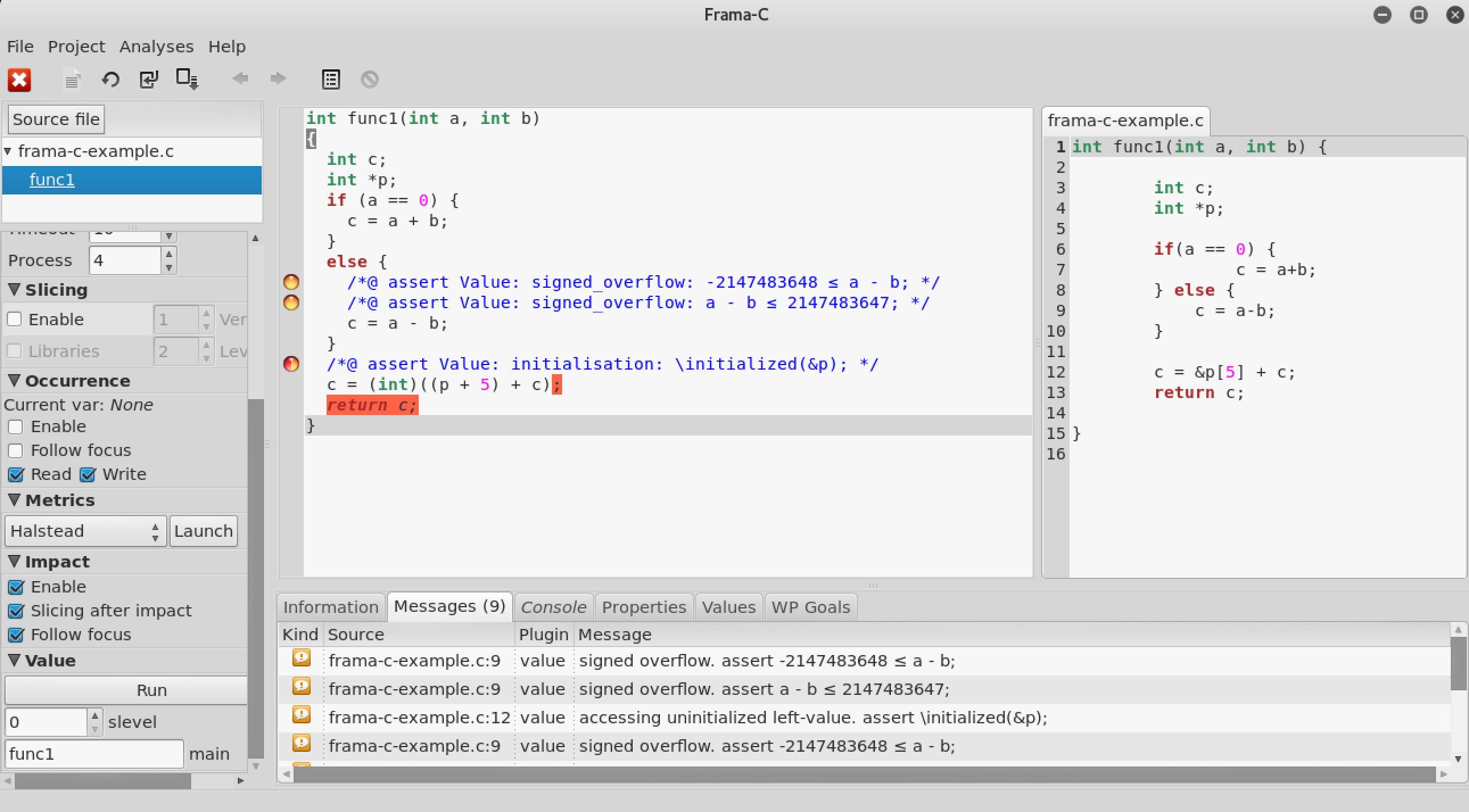Uncheck the Write checkbox

(x=88, y=475)
